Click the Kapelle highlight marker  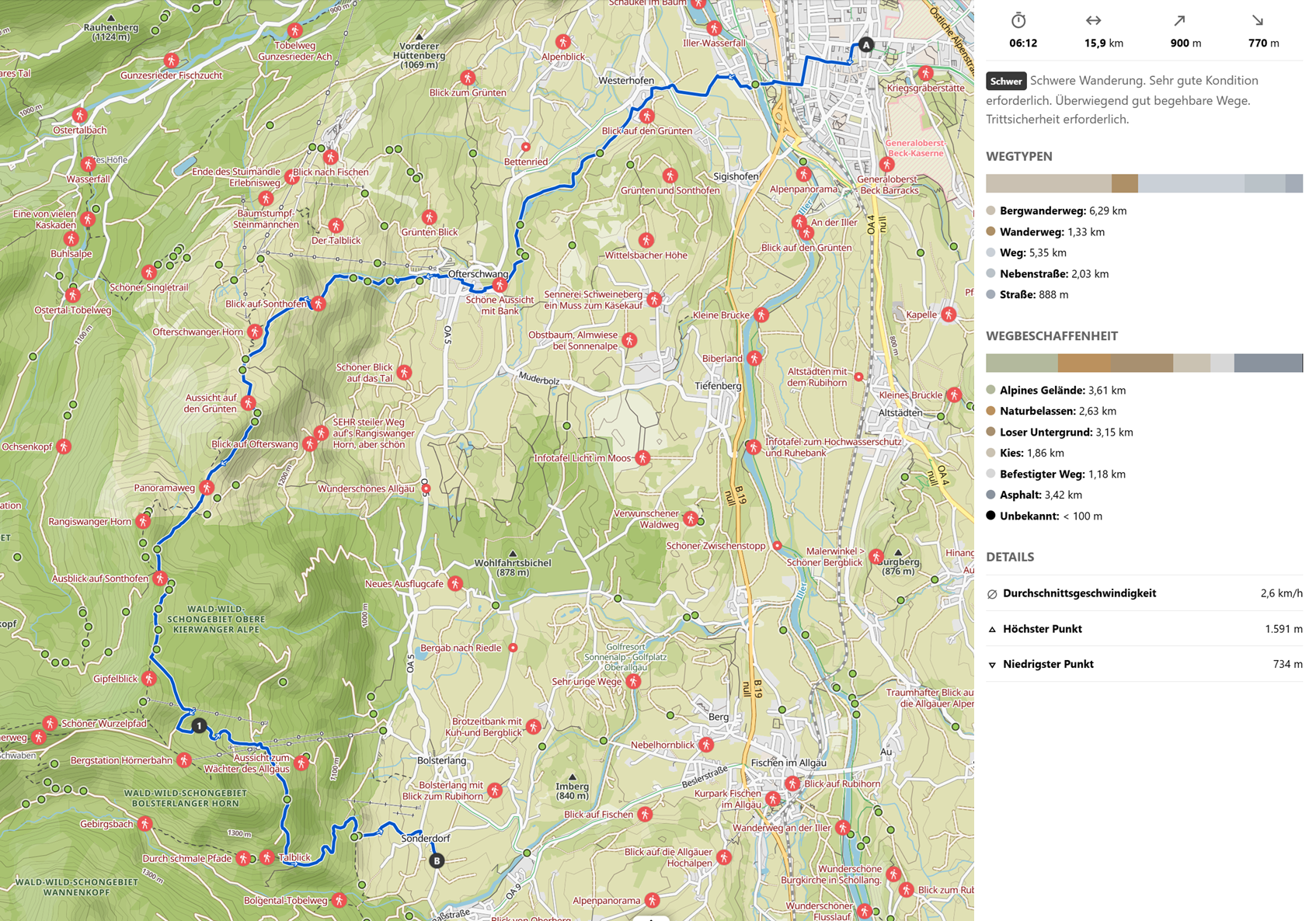(x=949, y=315)
